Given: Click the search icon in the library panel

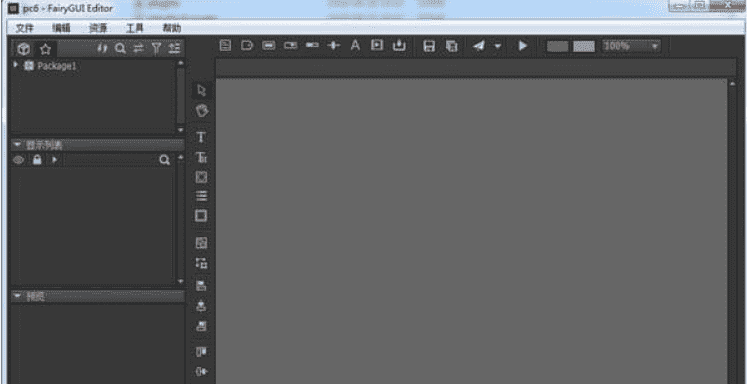Looking at the screenshot, I should pyautogui.click(x=120, y=49).
